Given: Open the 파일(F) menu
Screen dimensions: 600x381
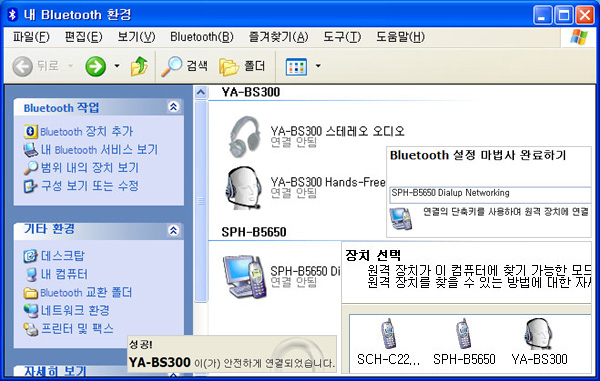Looking at the screenshot, I should (31, 37).
